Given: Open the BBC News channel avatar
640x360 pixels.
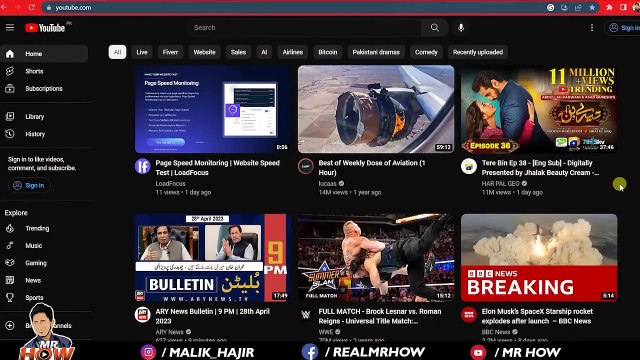Looking at the screenshot, I should coord(469,315).
